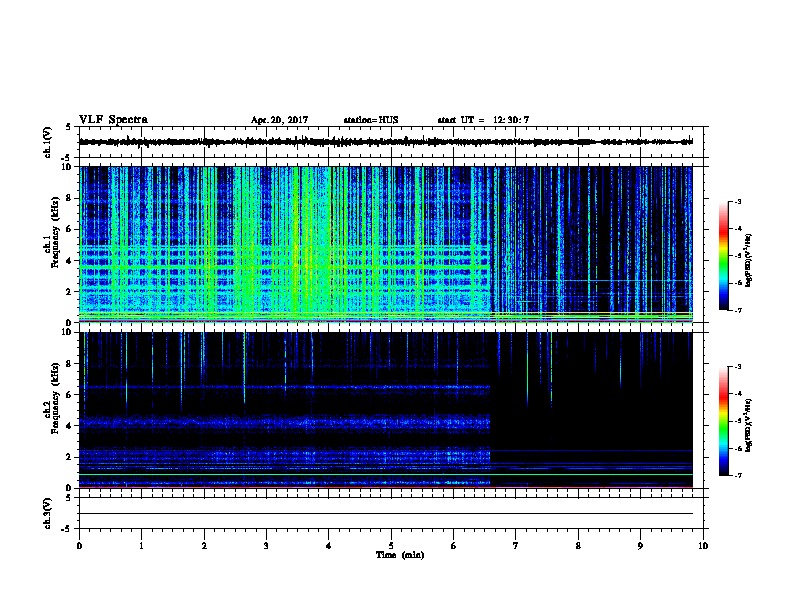The image size is (792, 612).
Task: Click the log(PSD) label beside ch.1 color bar
Action: pyautogui.click(x=749, y=260)
